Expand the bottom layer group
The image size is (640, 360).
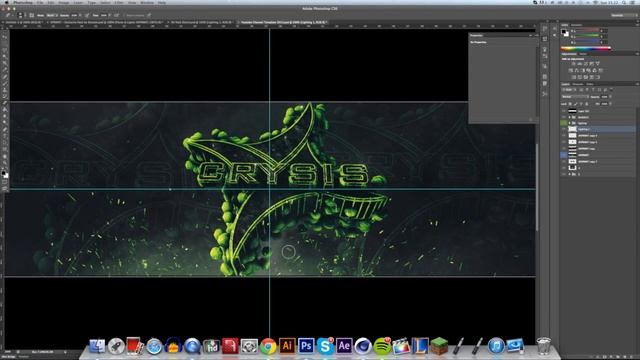pyautogui.click(x=569, y=174)
